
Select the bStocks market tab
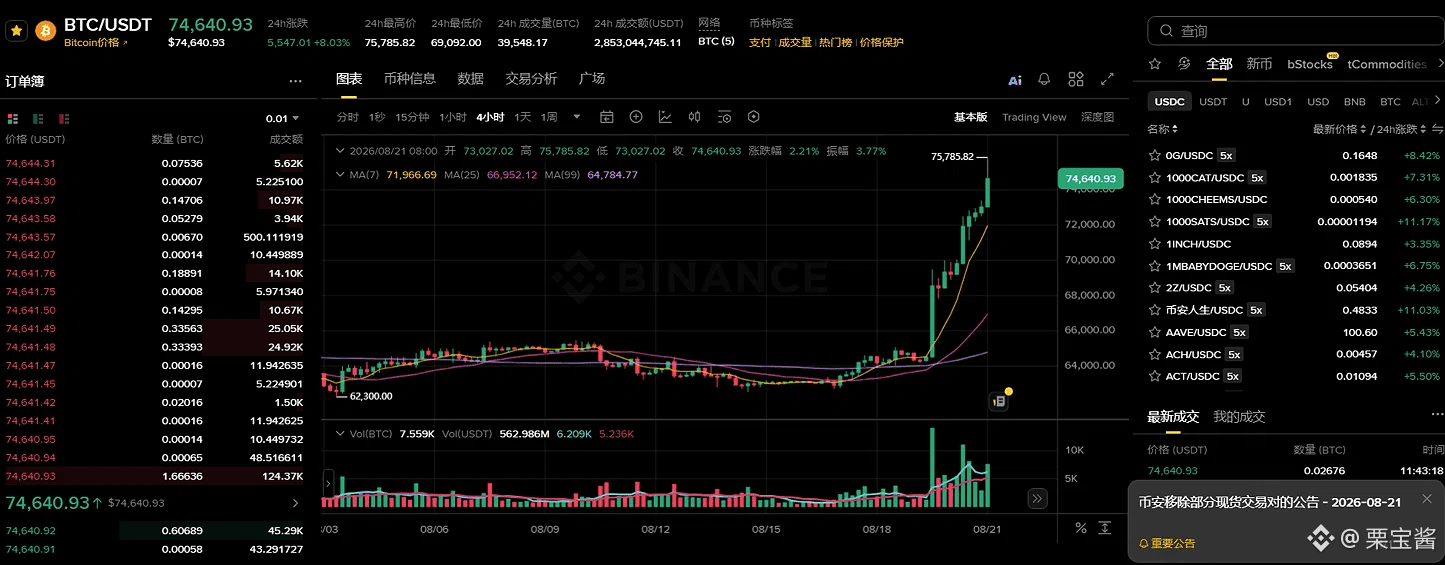[x=1310, y=64]
